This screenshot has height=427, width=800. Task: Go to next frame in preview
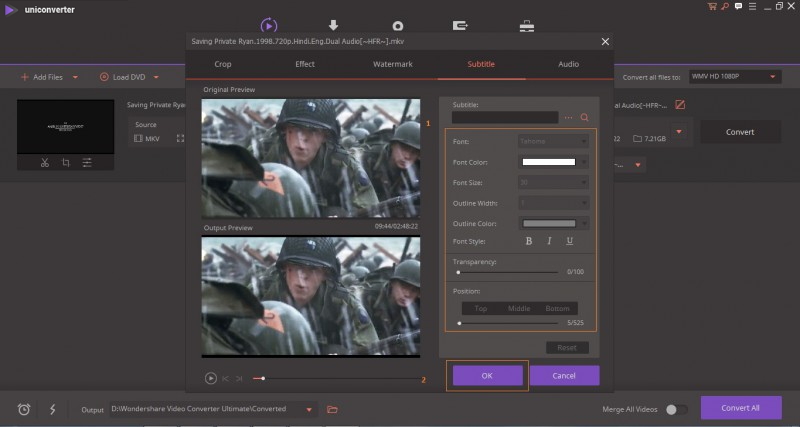click(239, 379)
